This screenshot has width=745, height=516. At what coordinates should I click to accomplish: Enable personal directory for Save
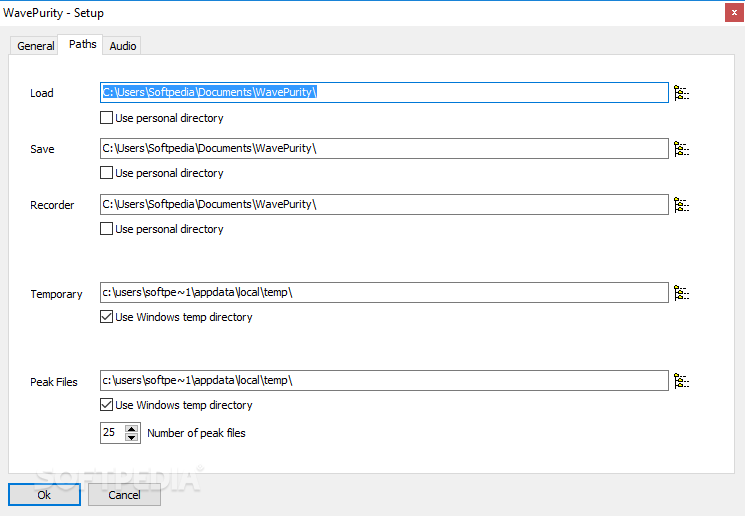click(106, 172)
